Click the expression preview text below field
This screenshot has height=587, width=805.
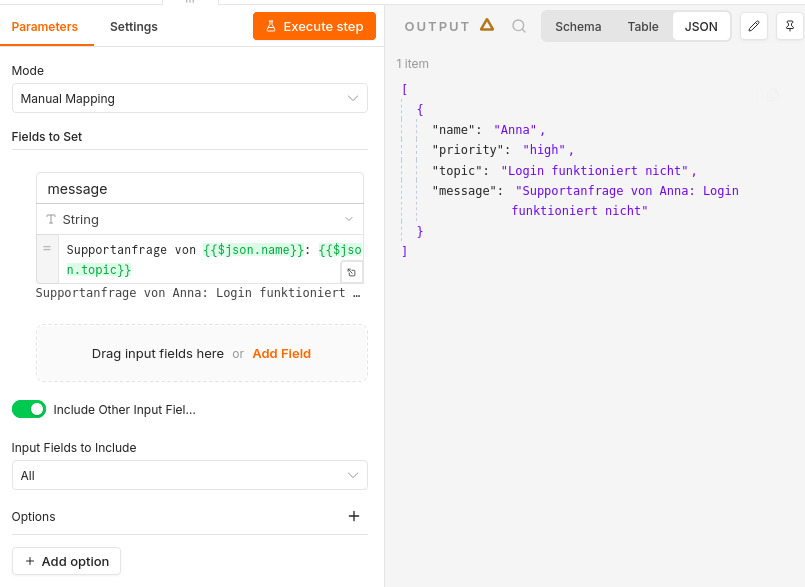coord(198,293)
